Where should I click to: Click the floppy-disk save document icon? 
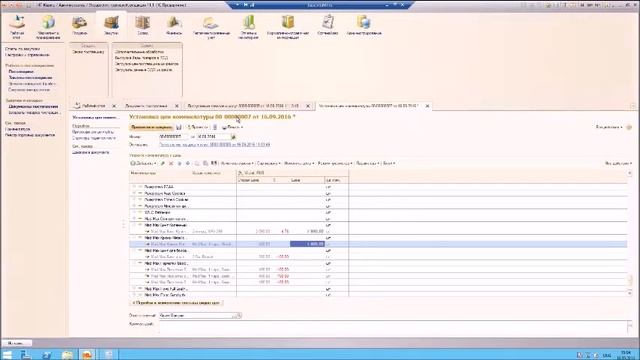click(x=179, y=127)
